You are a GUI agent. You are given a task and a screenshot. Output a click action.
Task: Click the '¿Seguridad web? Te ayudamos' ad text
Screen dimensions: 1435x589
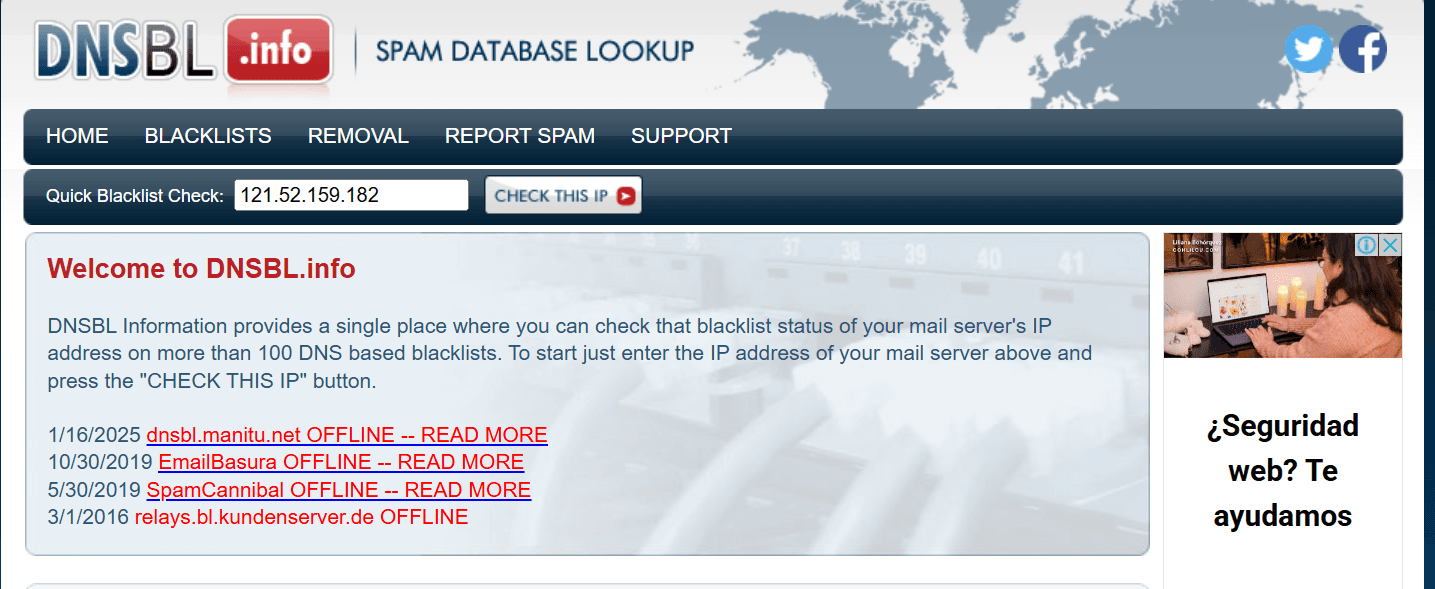[x=1282, y=470]
